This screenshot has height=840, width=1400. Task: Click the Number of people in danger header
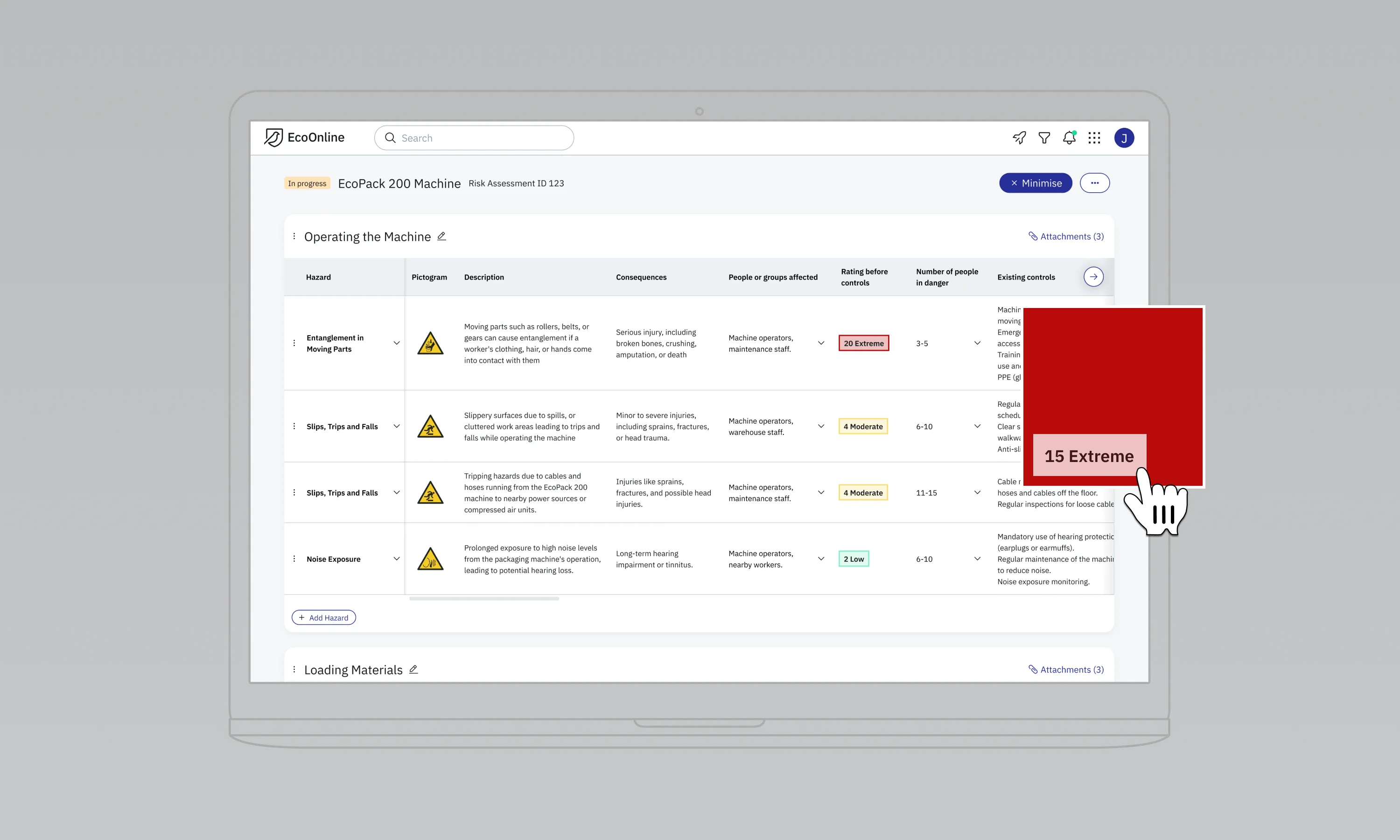coord(947,277)
